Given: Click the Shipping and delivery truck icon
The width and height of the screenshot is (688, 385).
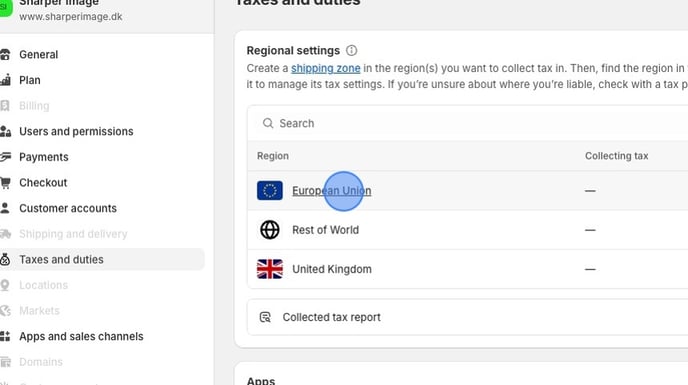Looking at the screenshot, I should 5,234.
